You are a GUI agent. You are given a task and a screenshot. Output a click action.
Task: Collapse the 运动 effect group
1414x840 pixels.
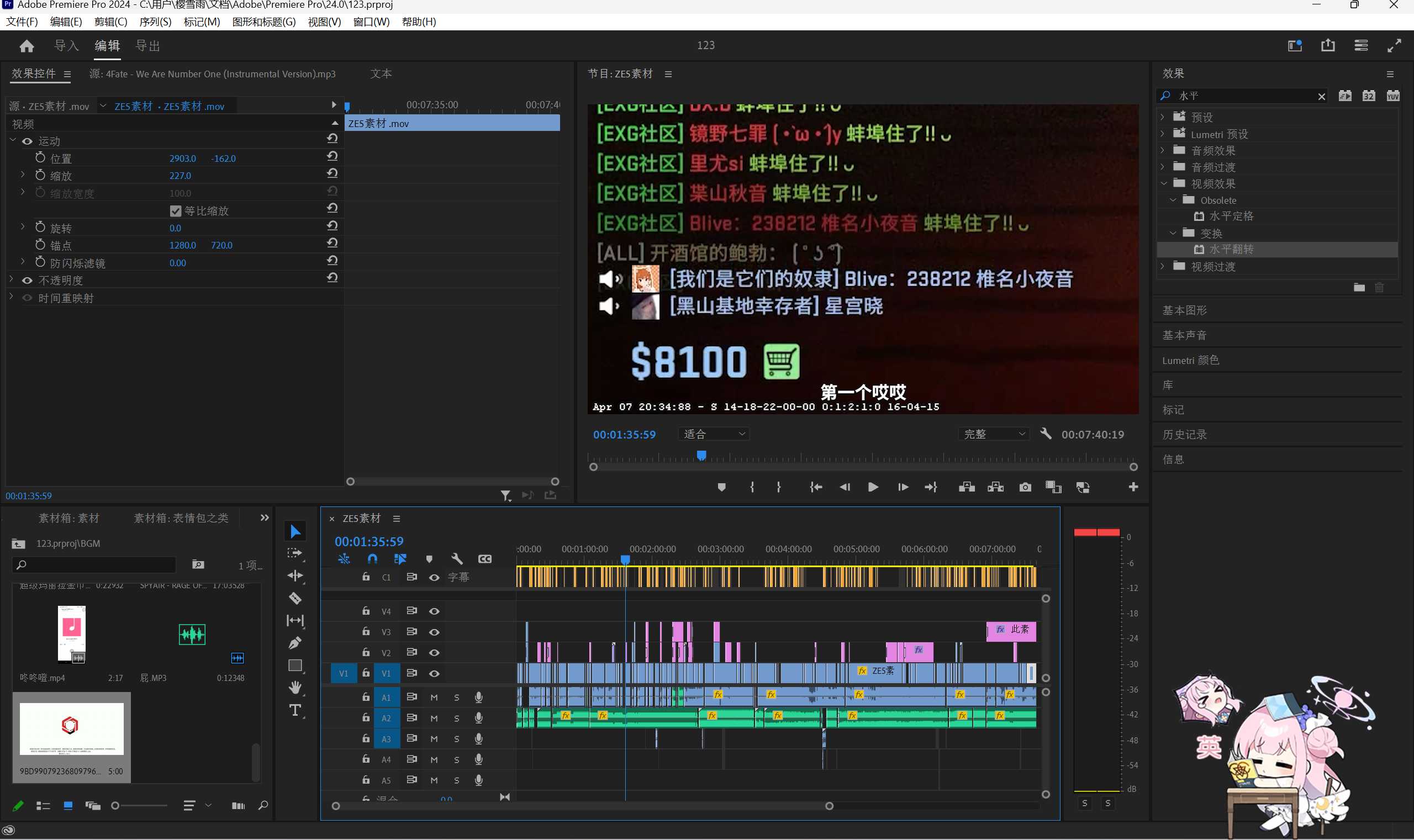pyautogui.click(x=13, y=140)
